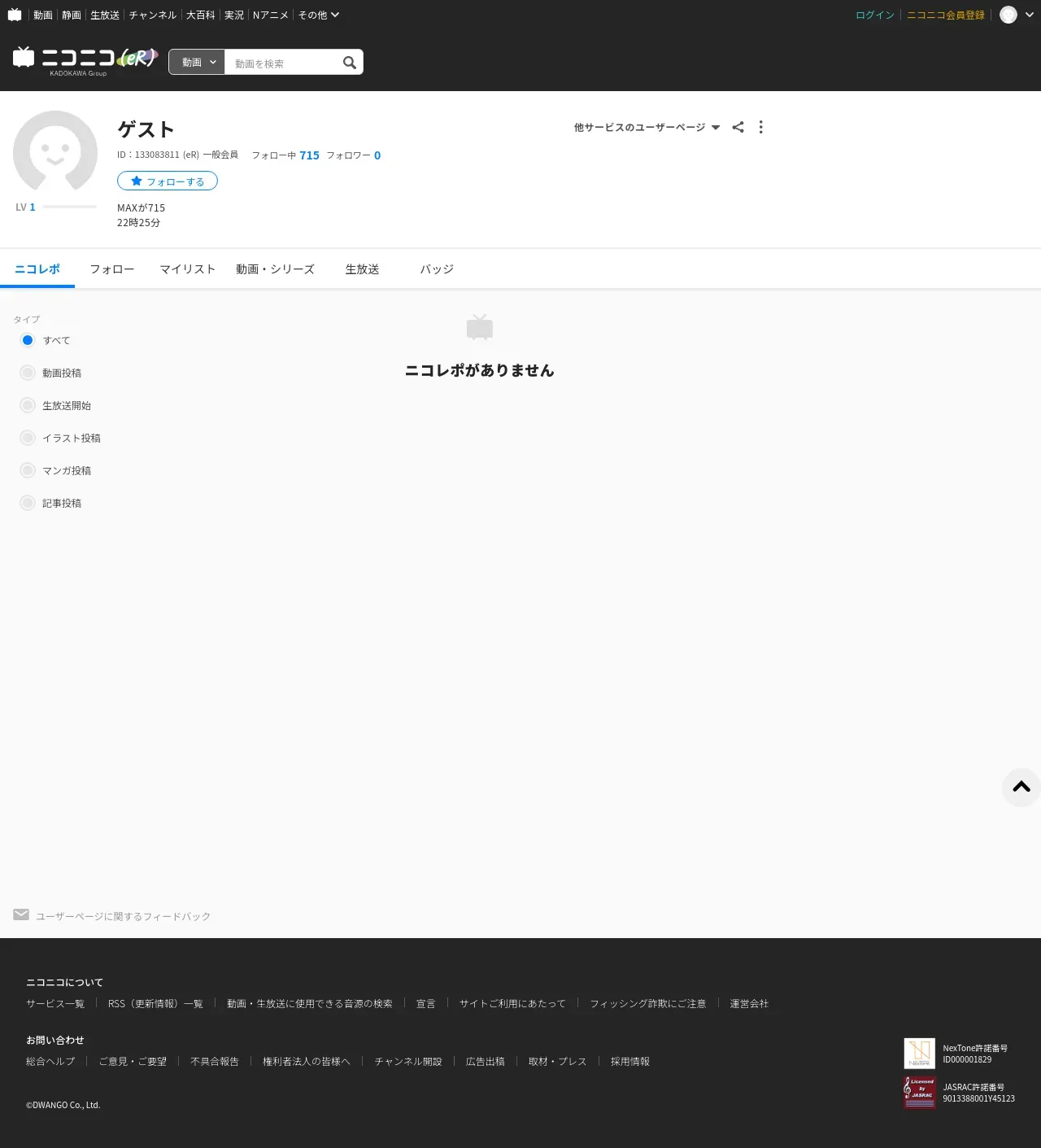The height and width of the screenshot is (1148, 1041).
Task: Open サイトご利用にあたって footer link
Action: (512, 1003)
